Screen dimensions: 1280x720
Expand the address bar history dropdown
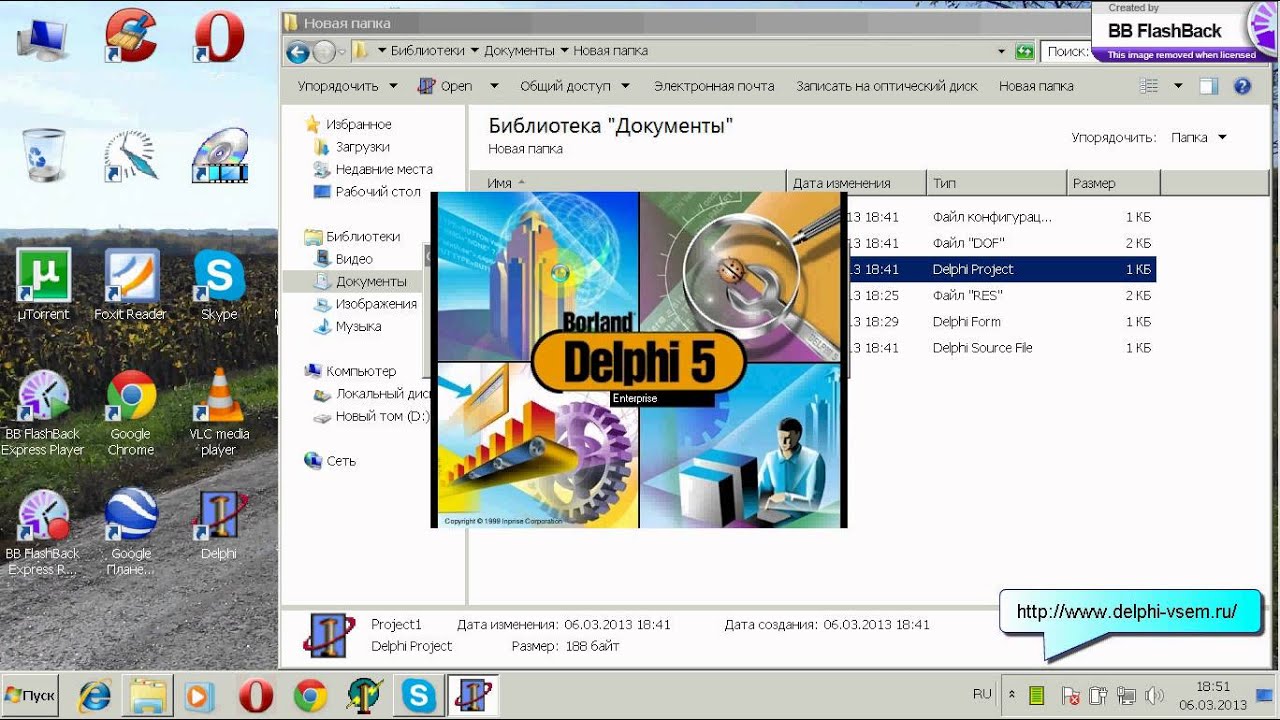1001,51
